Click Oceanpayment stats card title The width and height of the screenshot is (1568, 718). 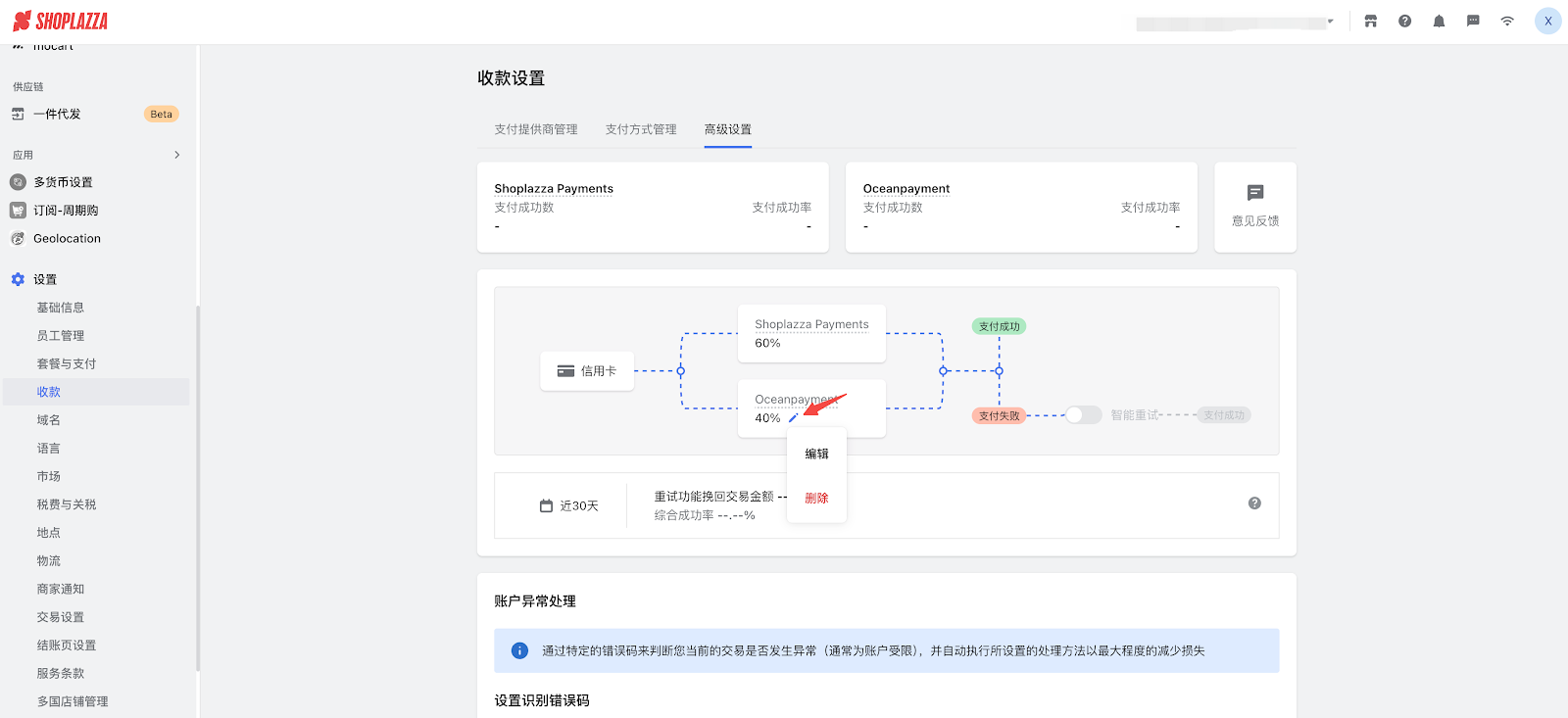(x=906, y=189)
